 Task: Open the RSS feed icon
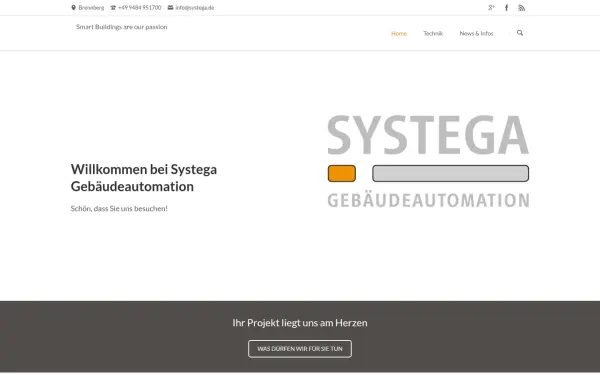[x=522, y=8]
